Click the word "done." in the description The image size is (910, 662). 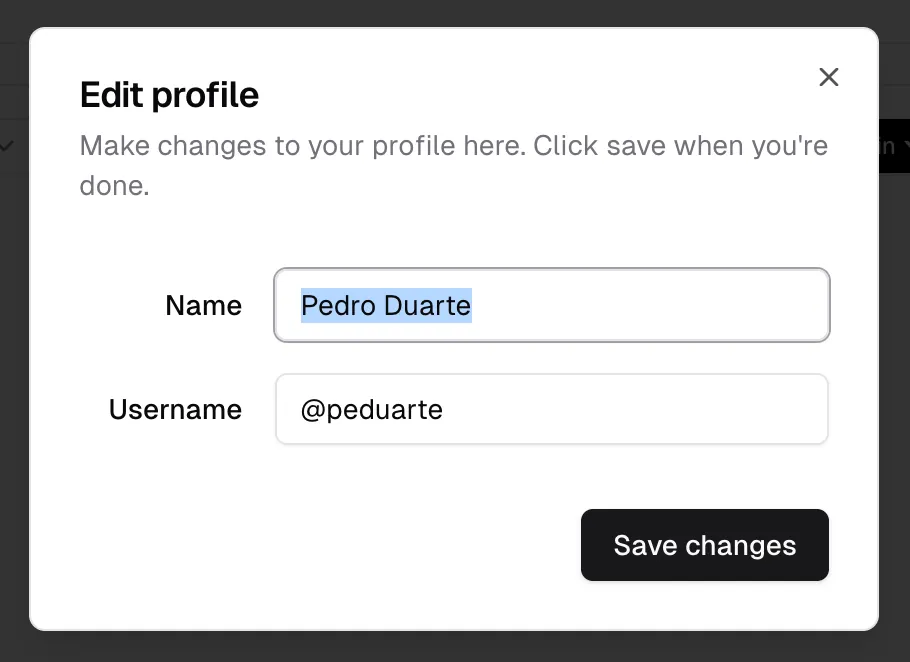click(x=114, y=186)
